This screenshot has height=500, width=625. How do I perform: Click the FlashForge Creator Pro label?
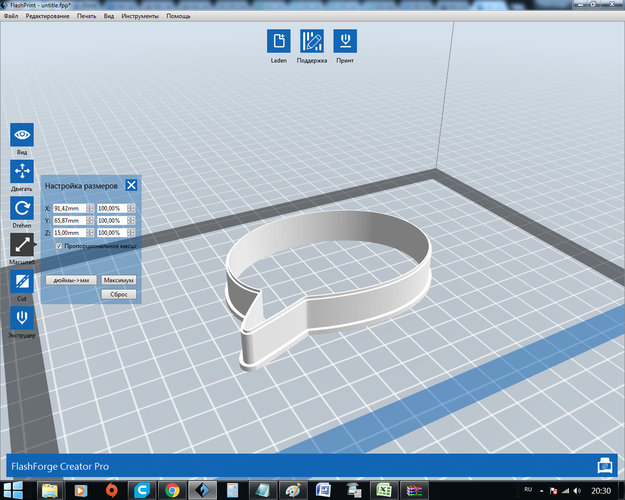click(60, 466)
